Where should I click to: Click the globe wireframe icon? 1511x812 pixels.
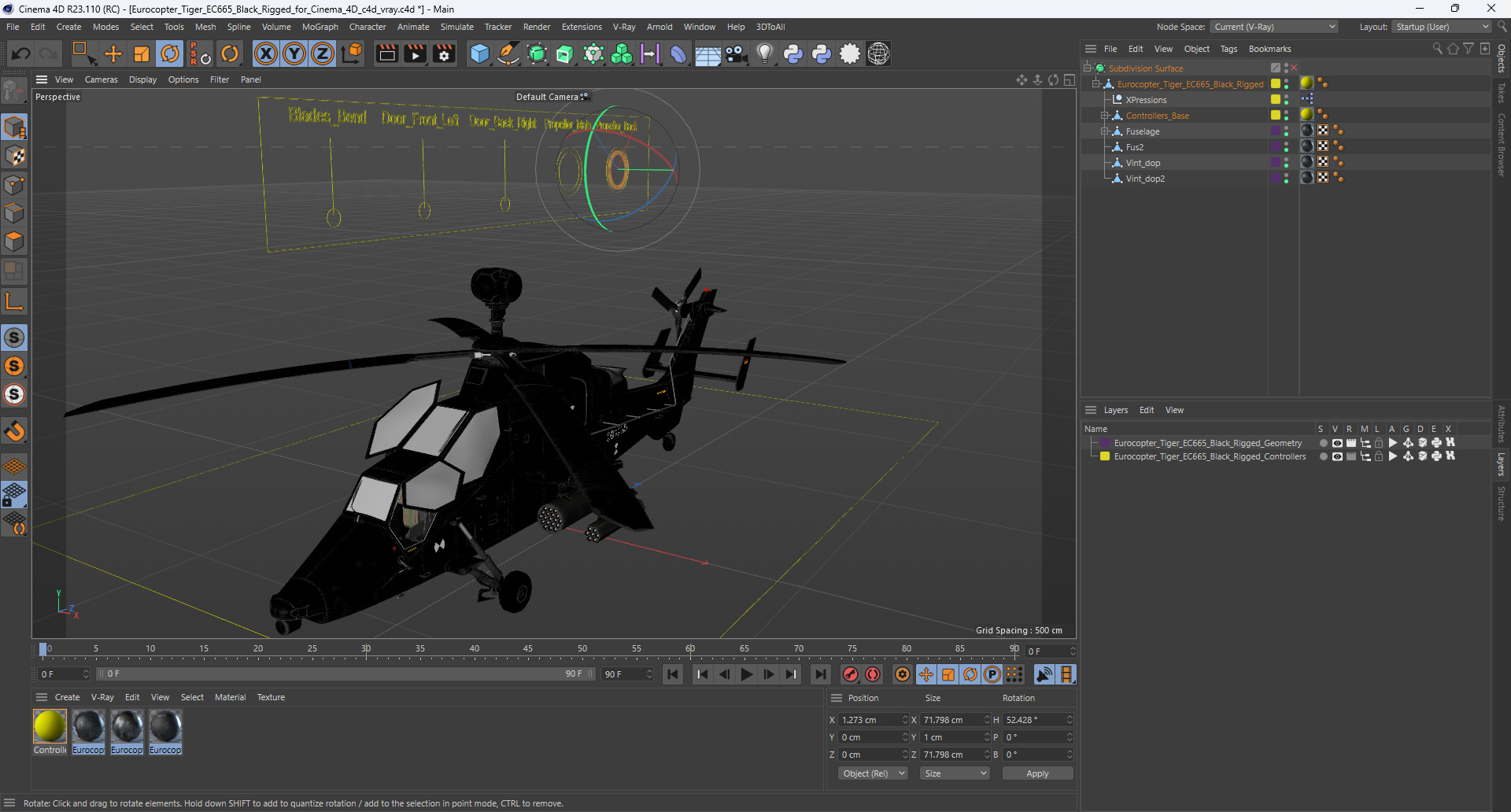[878, 54]
